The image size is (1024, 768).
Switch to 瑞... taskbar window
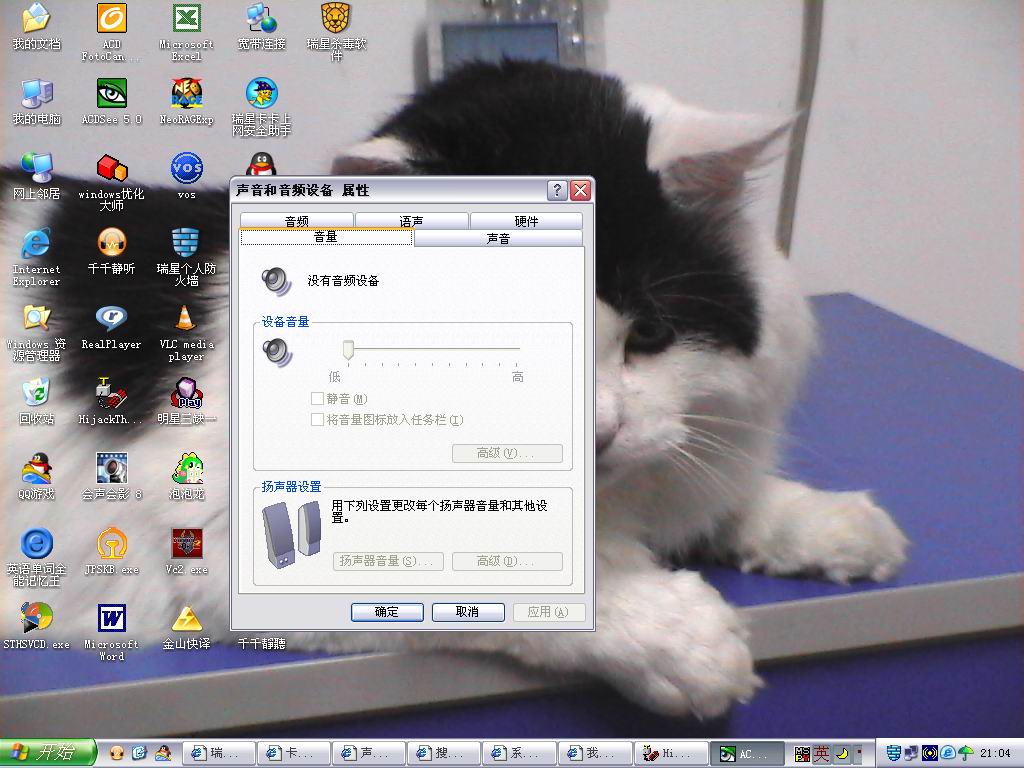(x=219, y=754)
